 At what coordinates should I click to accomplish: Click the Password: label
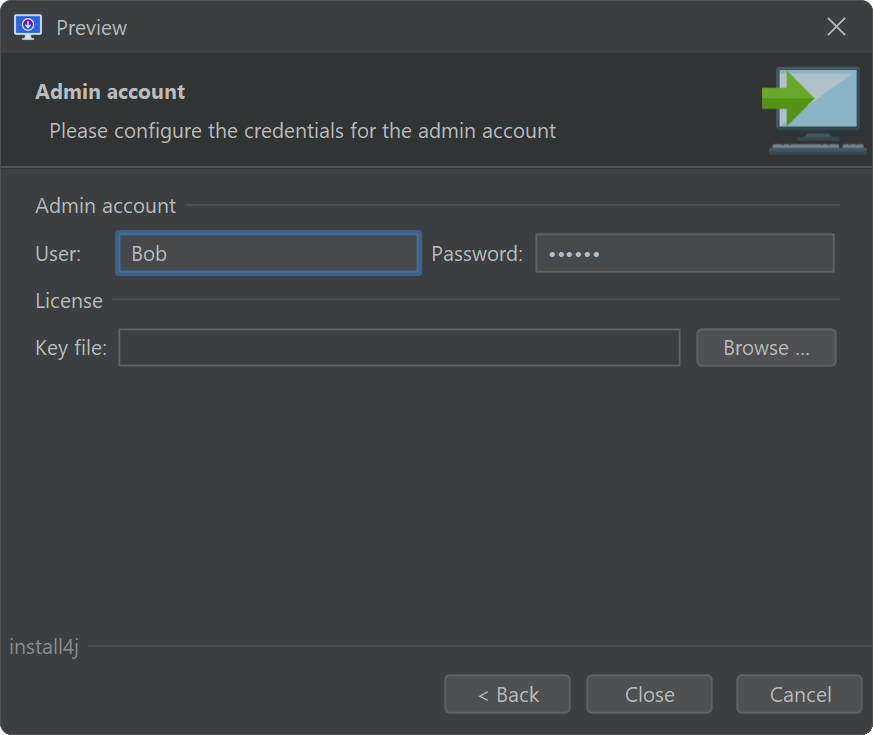[477, 254]
